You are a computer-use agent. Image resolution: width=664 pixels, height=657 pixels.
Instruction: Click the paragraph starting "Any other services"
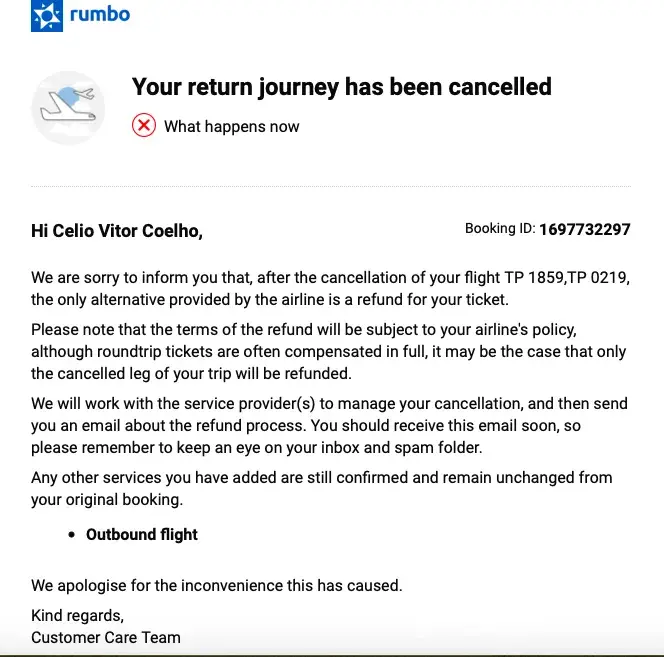point(321,488)
